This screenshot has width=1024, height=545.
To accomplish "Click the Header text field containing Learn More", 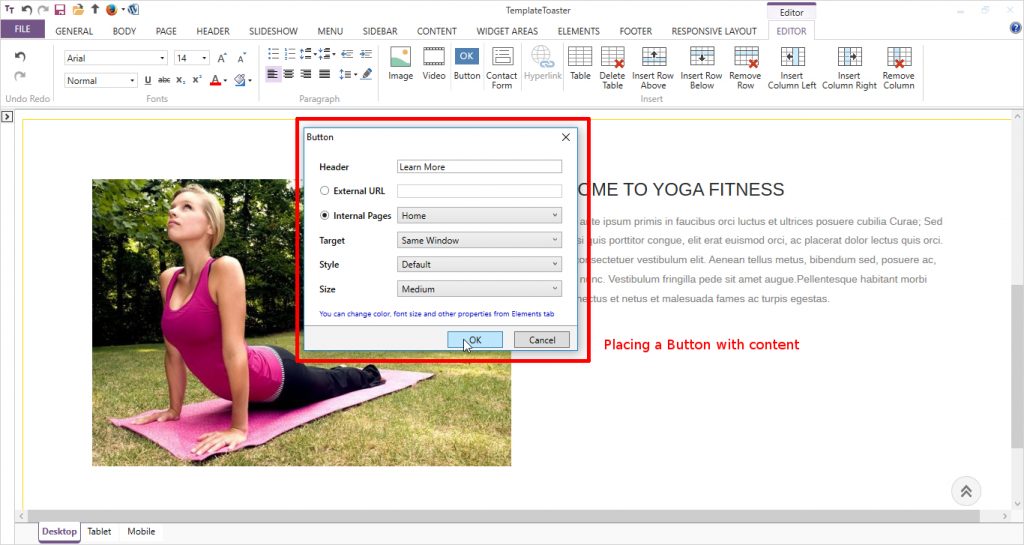I will tap(479, 167).
